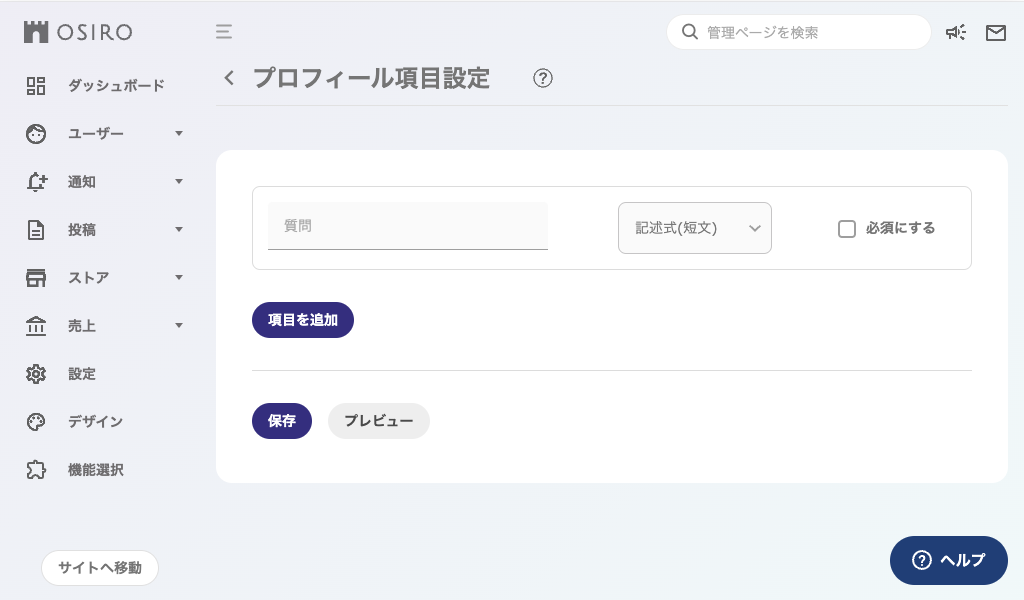Click the user face icon
The height and width of the screenshot is (600, 1024).
click(x=36, y=134)
